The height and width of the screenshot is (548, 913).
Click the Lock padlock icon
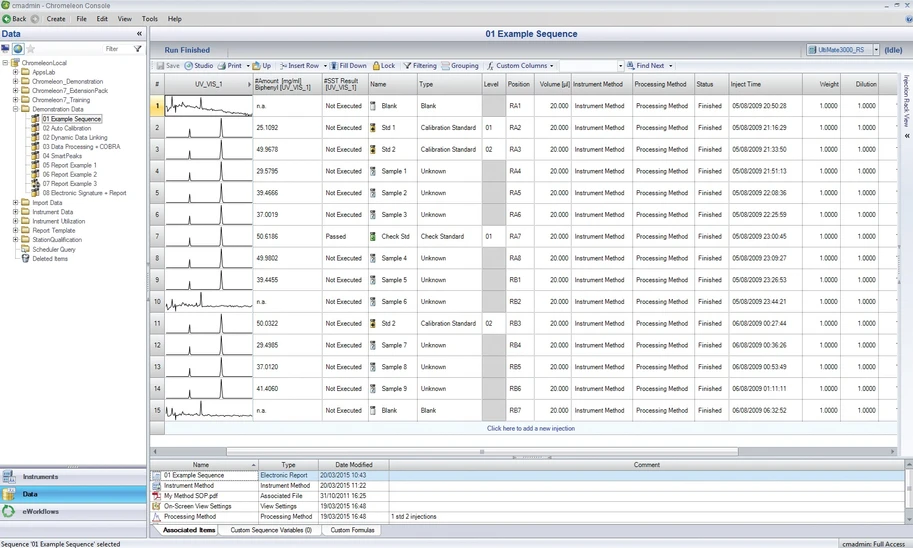(x=377, y=66)
